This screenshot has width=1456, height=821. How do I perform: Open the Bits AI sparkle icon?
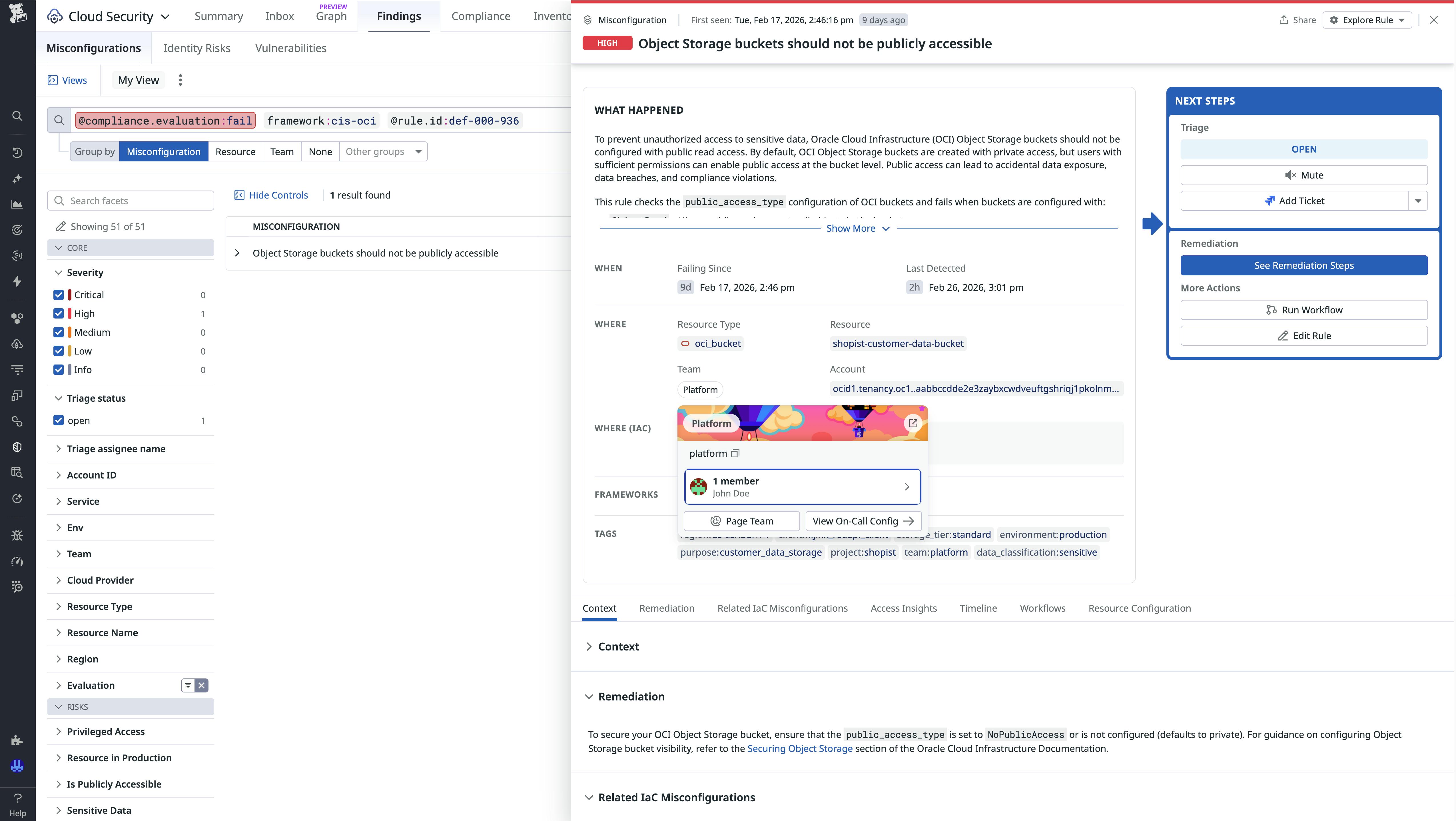coord(17,178)
